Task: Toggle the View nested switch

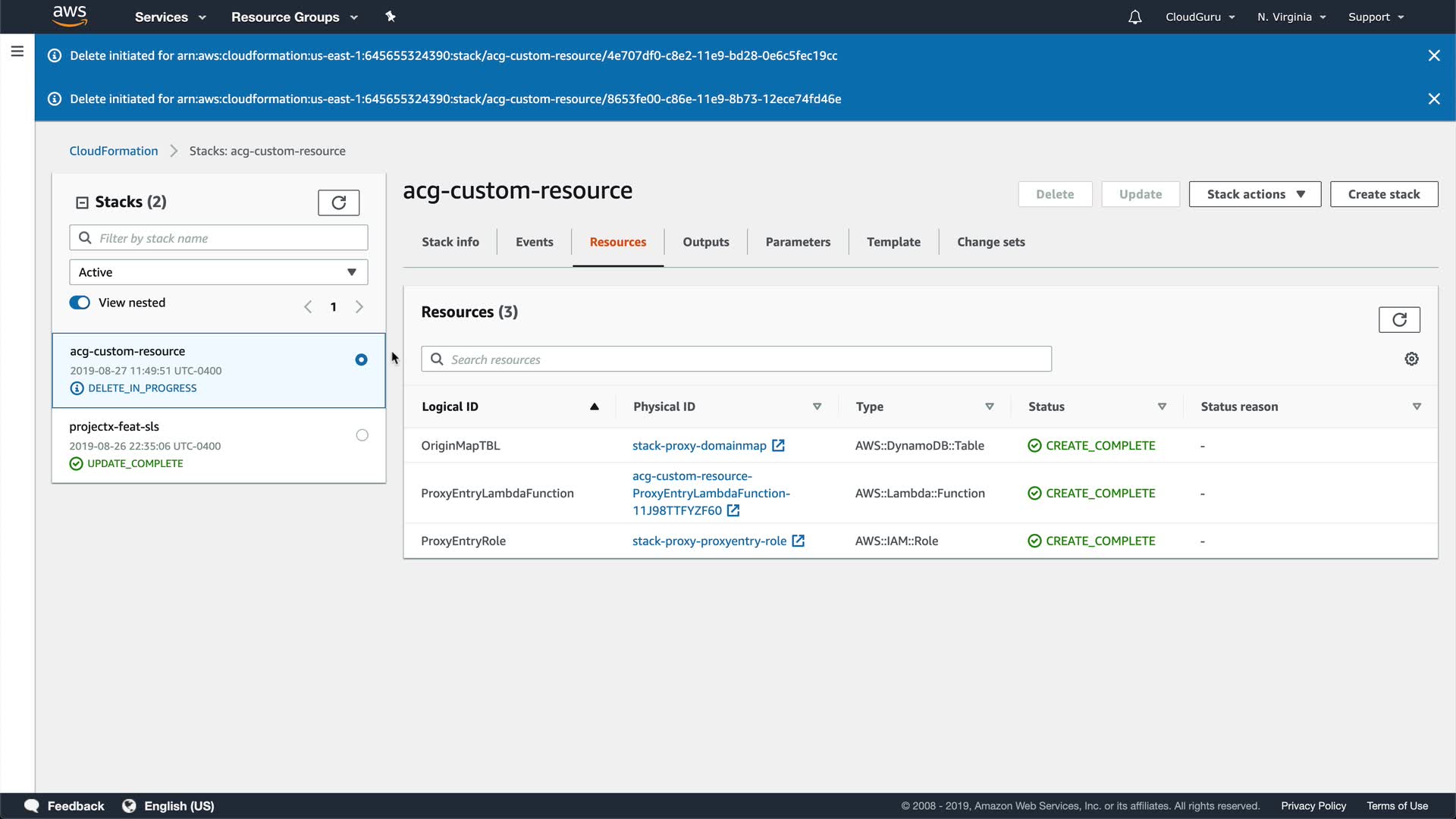Action: pyautogui.click(x=80, y=303)
